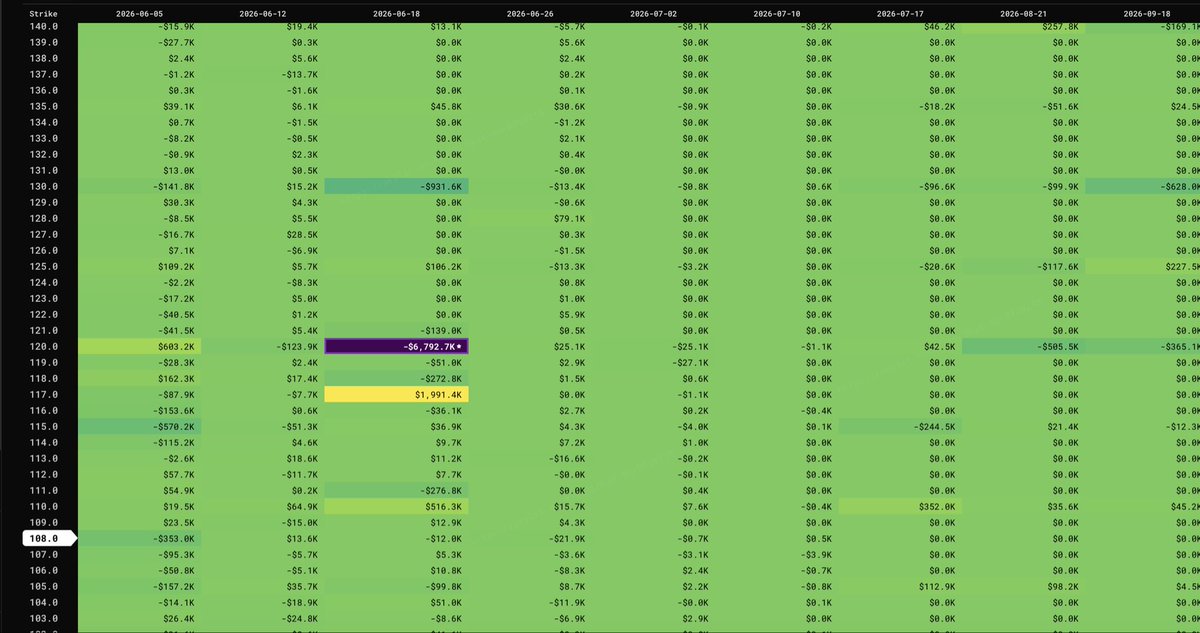This screenshot has width=1200, height=633.
Task: Click the 2026-06-05 expiry column header
Action: [x=140, y=14]
